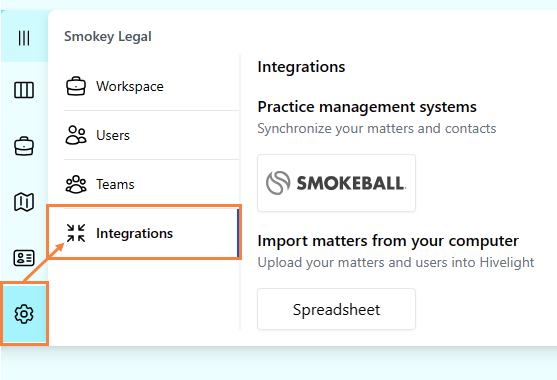The height and width of the screenshot is (380, 557).
Task: Open the settings gear icon
Action: (x=24, y=314)
